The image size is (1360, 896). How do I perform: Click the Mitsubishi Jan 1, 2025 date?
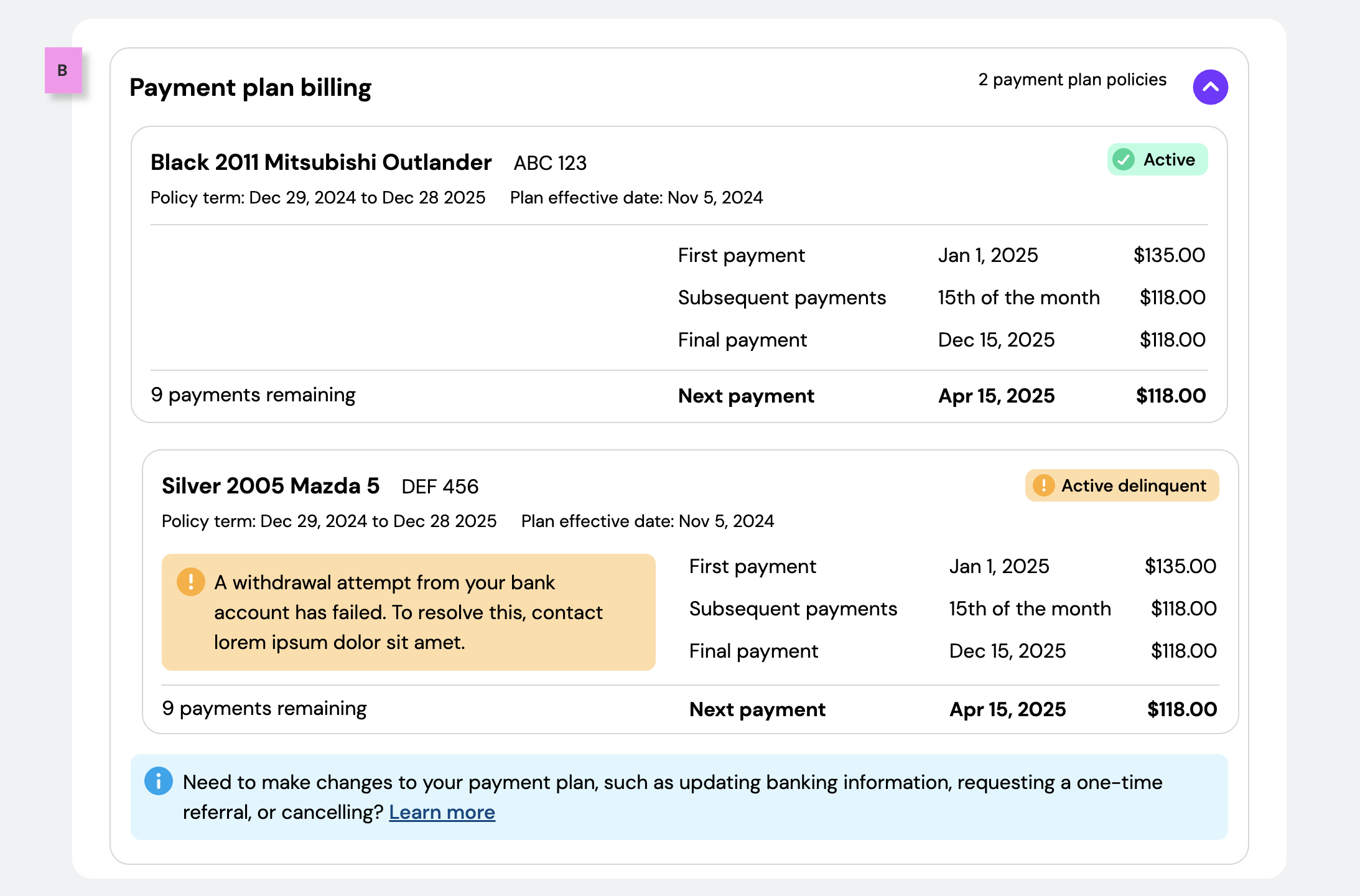tap(988, 255)
